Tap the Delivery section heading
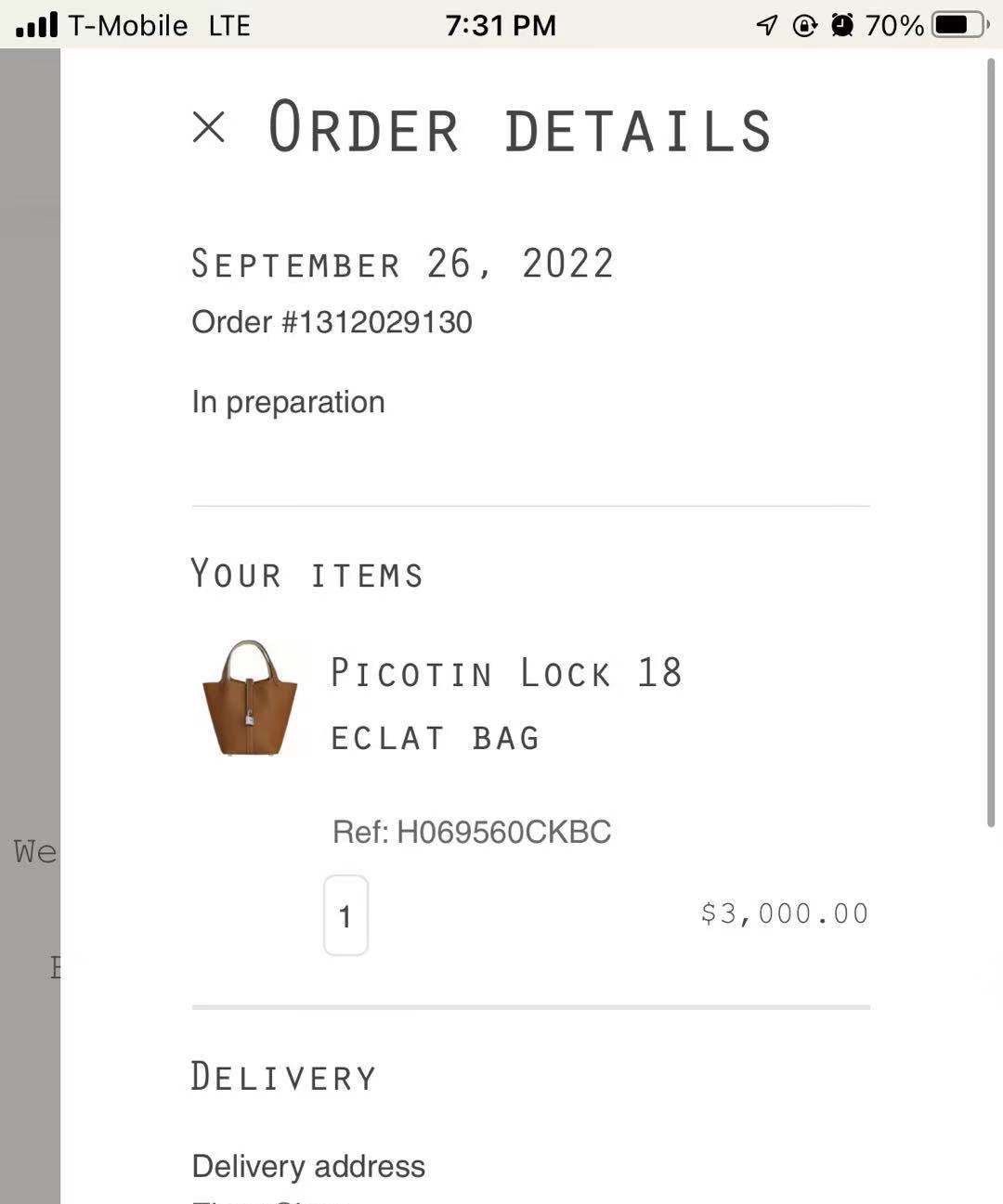1003x1204 pixels. pos(283,1077)
